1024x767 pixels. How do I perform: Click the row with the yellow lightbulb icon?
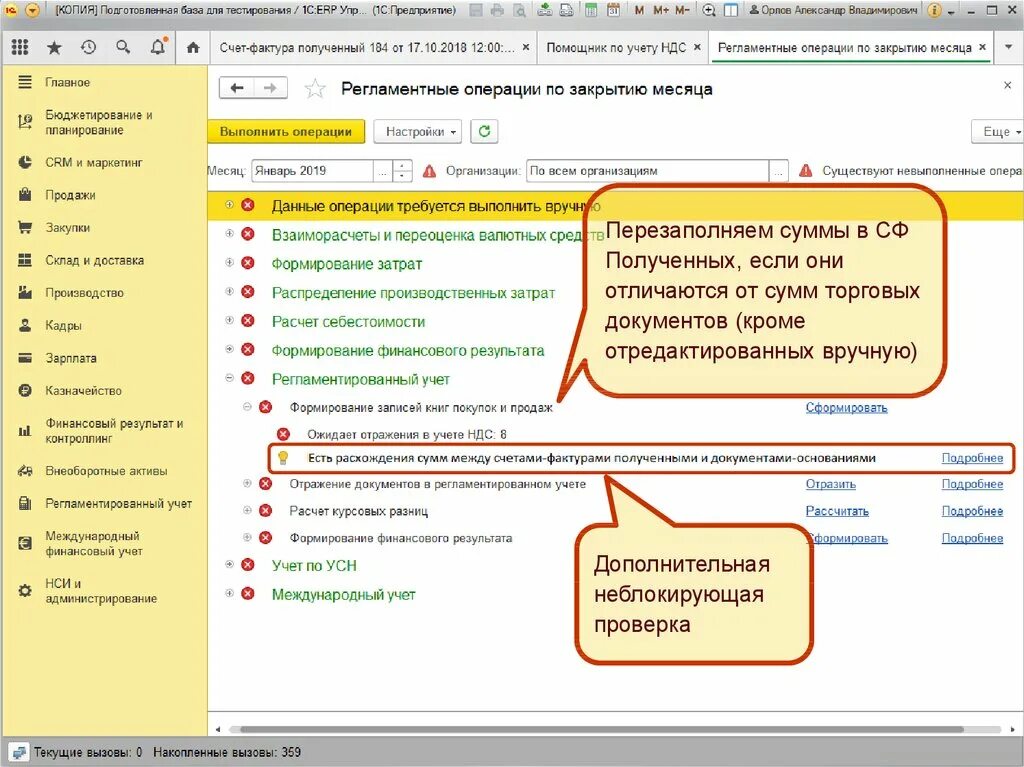pyautogui.click(x=642, y=458)
